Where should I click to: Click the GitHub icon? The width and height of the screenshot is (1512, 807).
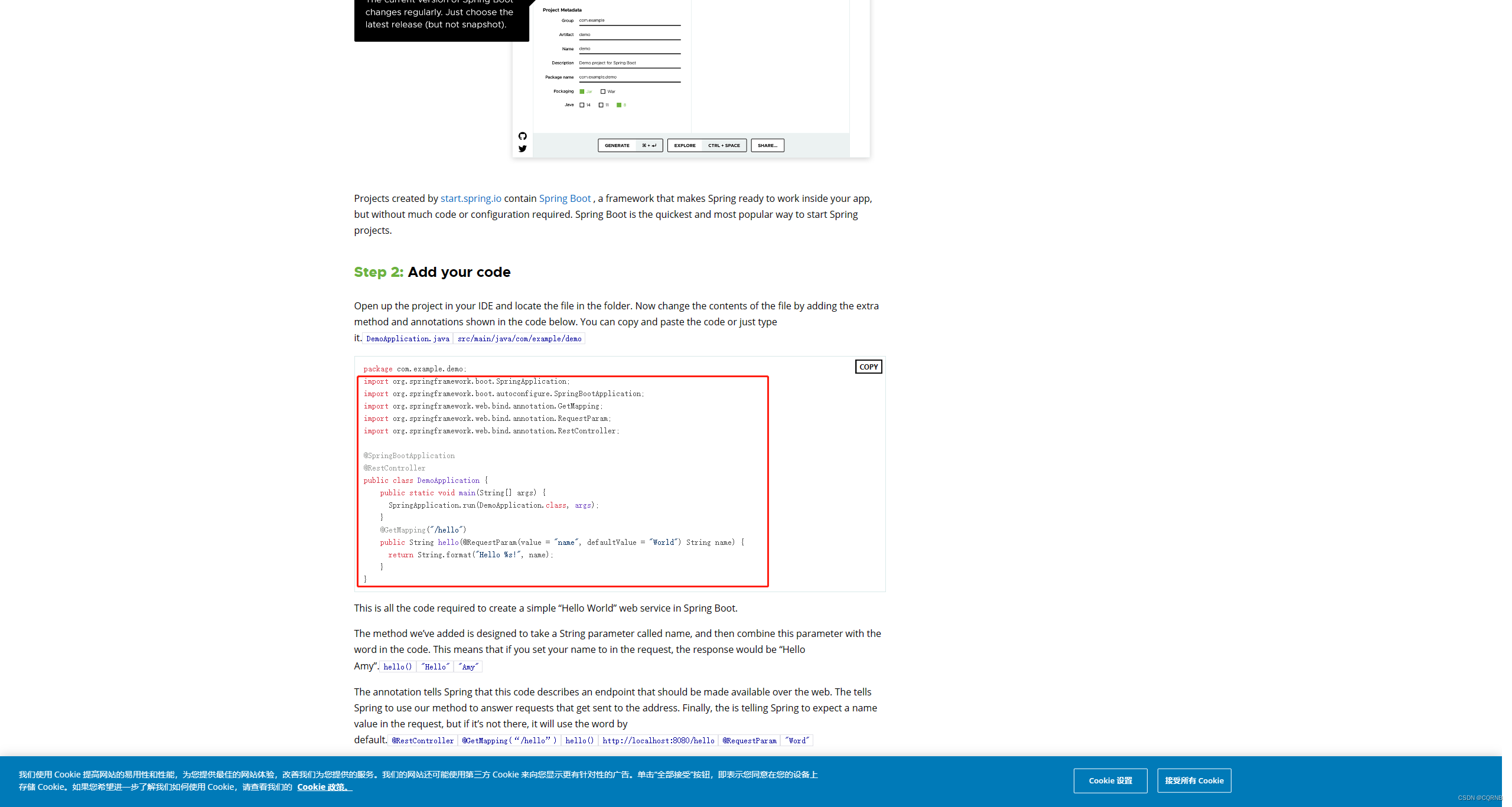[523, 136]
